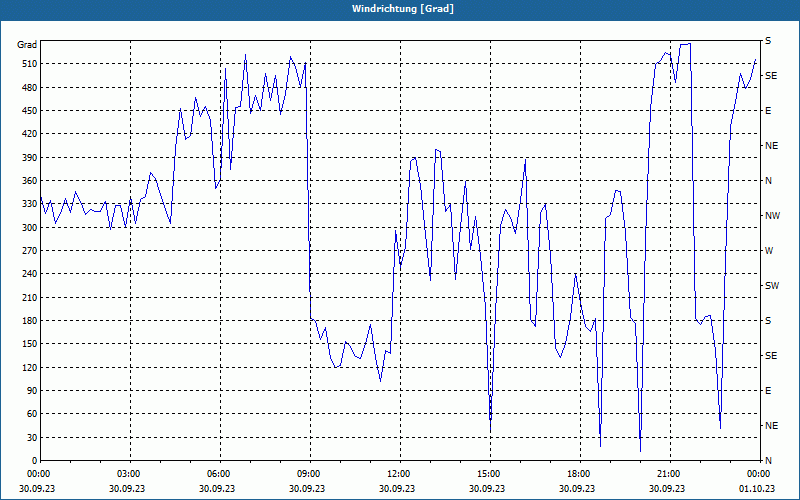This screenshot has height=500, width=800.
Task: Click the S compass label at 180 gridline
Action: click(x=768, y=321)
